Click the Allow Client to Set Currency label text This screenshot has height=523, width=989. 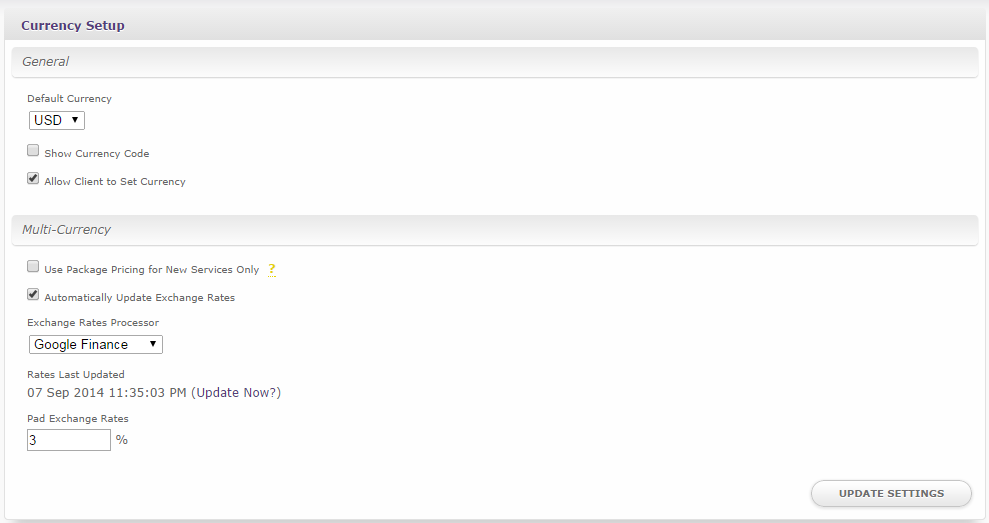(115, 182)
